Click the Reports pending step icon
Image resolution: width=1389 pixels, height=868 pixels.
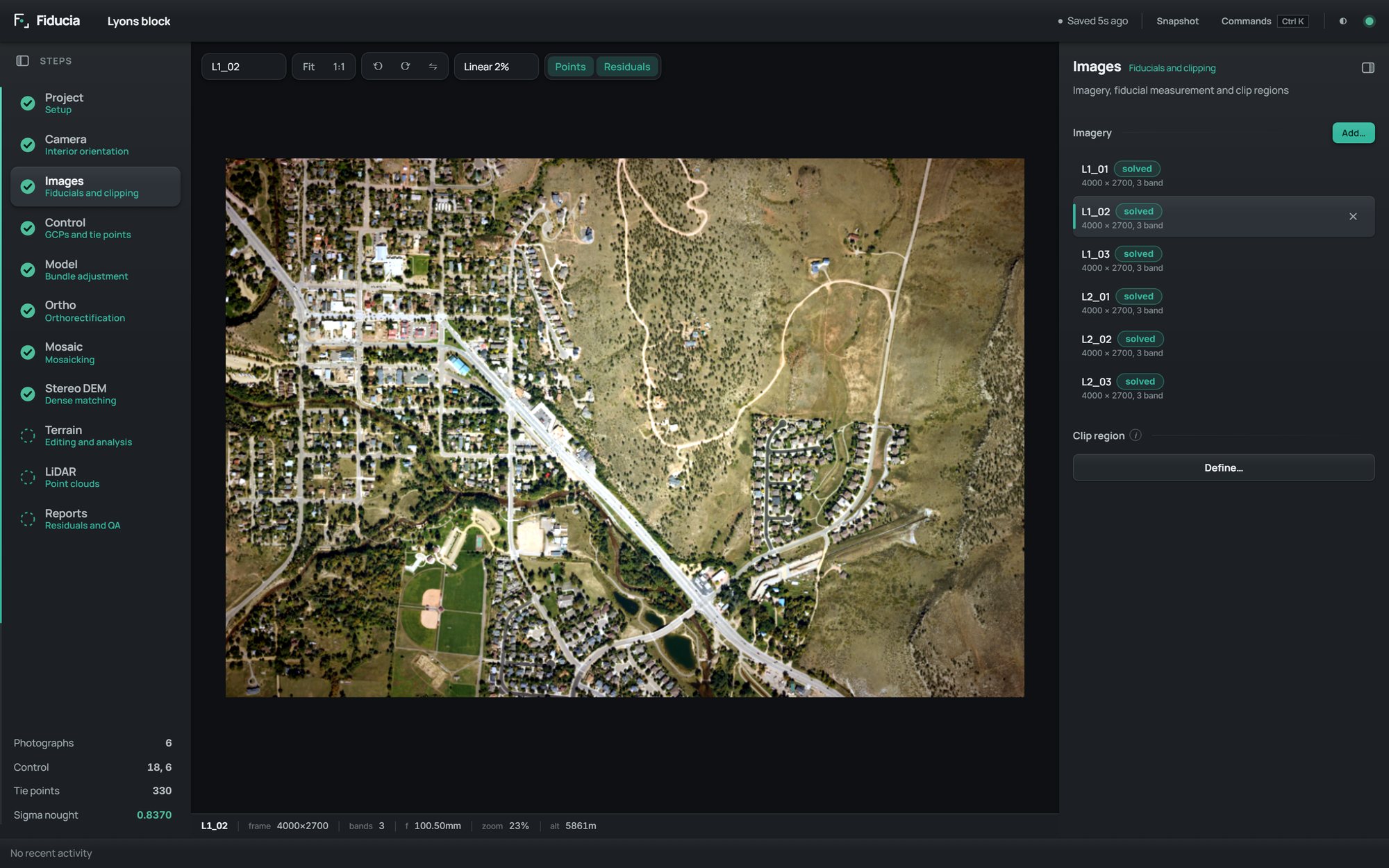(28, 519)
